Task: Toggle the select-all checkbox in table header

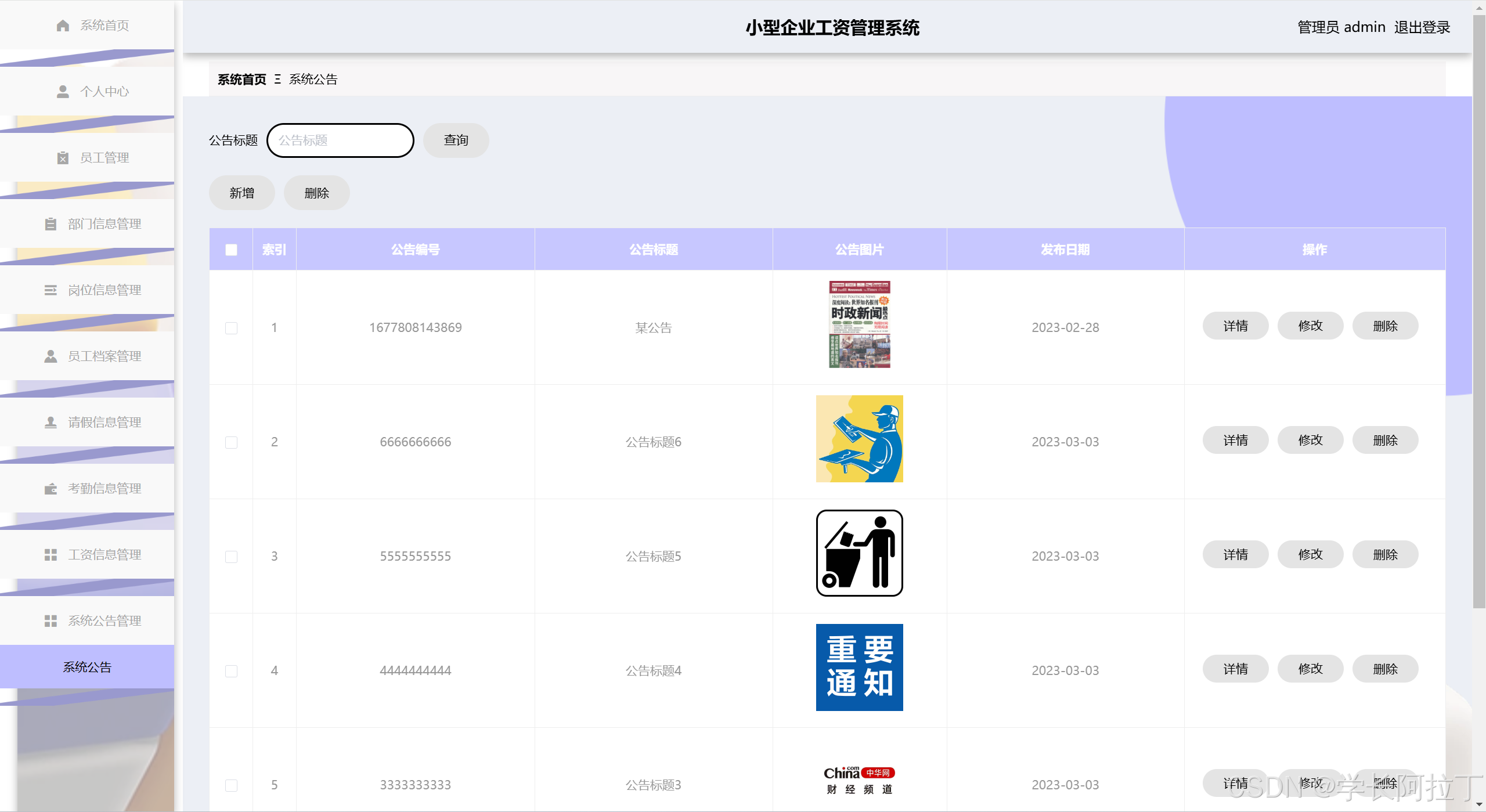Action: pyautogui.click(x=231, y=250)
